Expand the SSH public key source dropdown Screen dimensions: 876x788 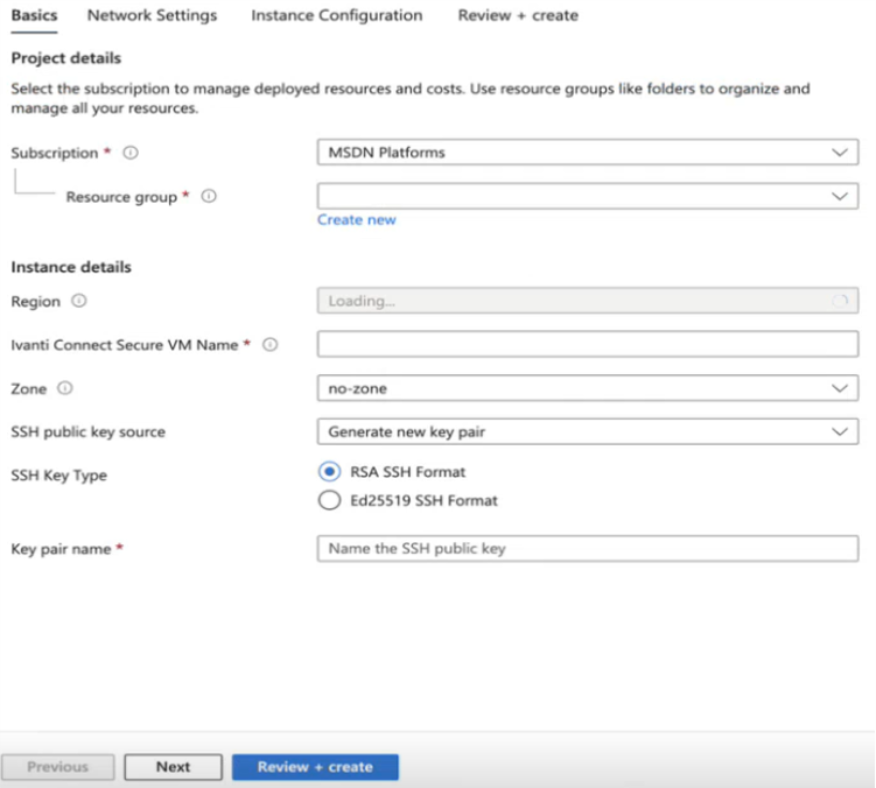[588, 431]
